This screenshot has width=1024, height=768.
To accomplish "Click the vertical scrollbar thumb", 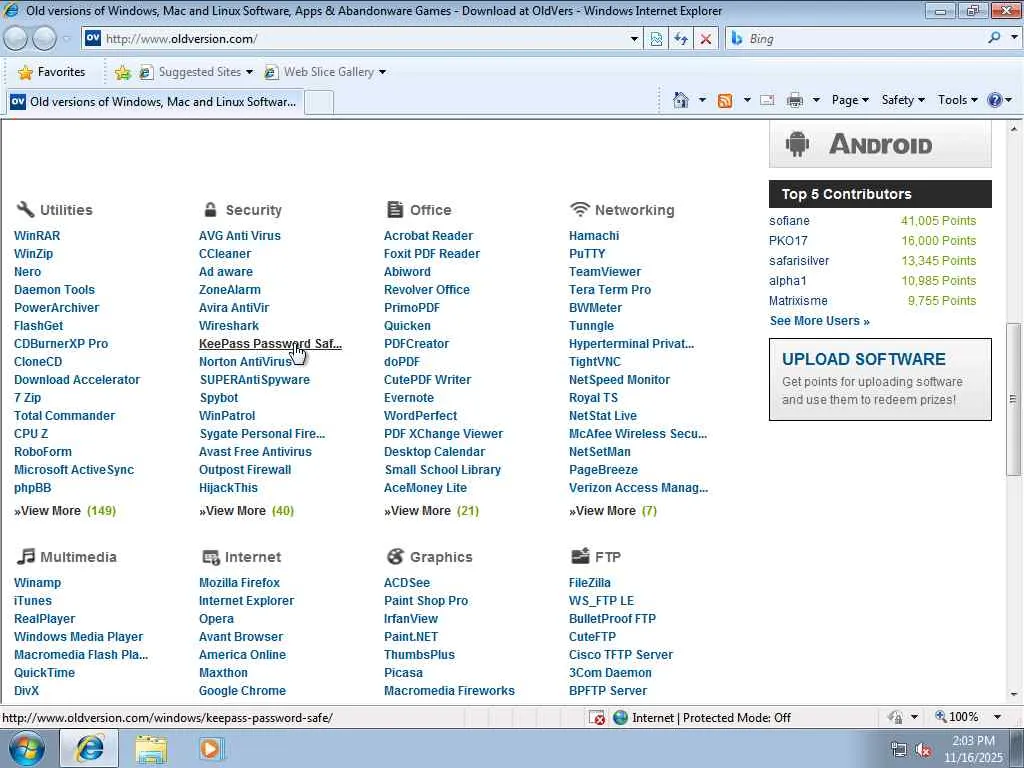I will [1013, 399].
